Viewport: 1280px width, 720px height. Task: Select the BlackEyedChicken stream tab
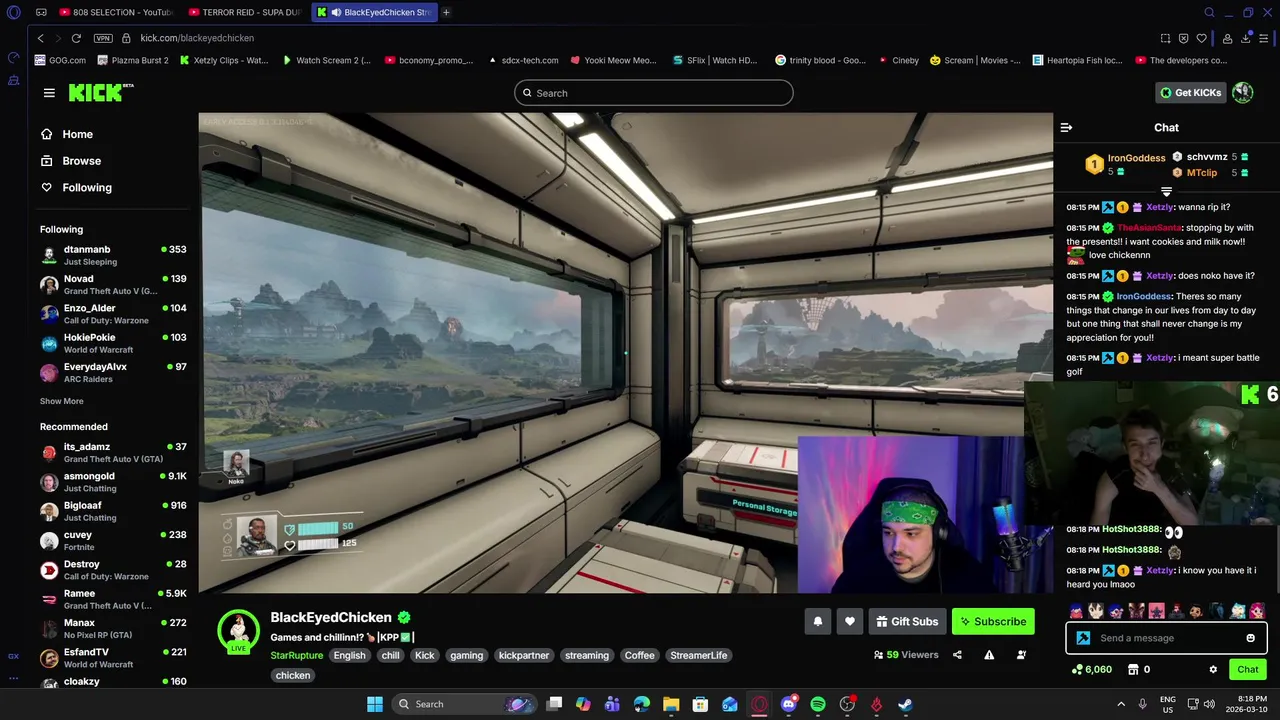click(x=373, y=12)
